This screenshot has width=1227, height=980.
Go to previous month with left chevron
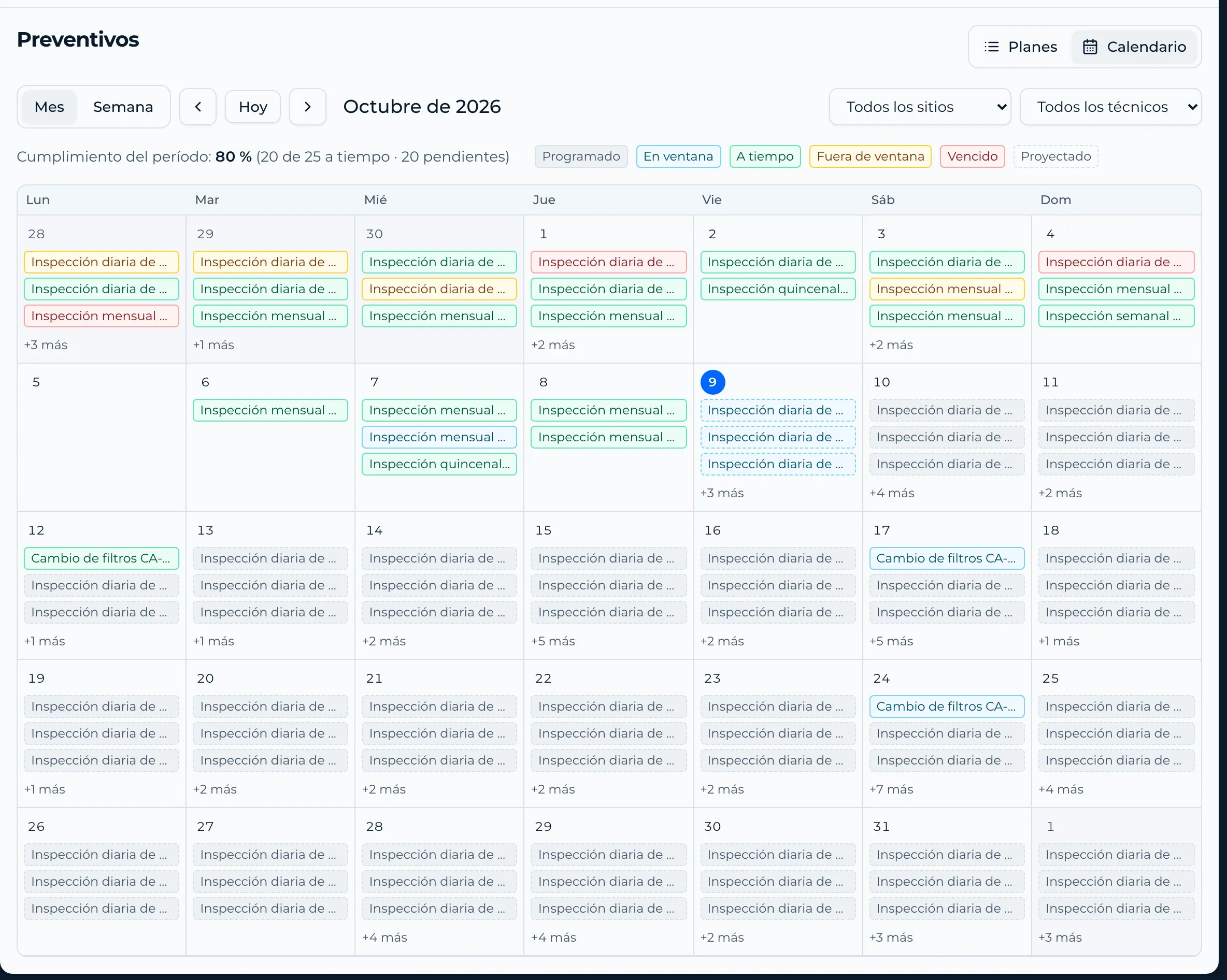[x=197, y=106]
